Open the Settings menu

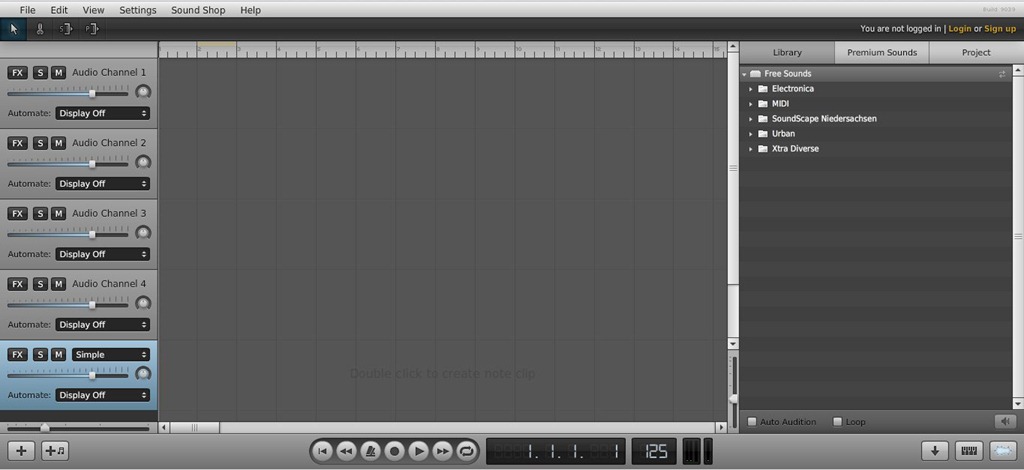(138, 10)
